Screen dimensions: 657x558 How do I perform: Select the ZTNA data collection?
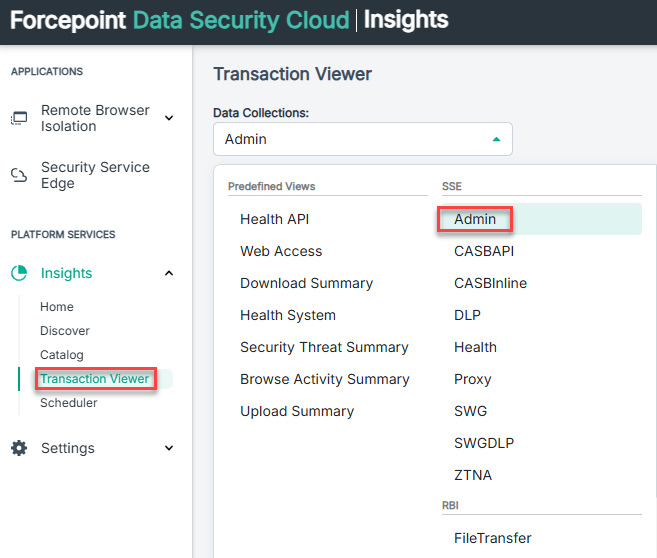coord(473,475)
